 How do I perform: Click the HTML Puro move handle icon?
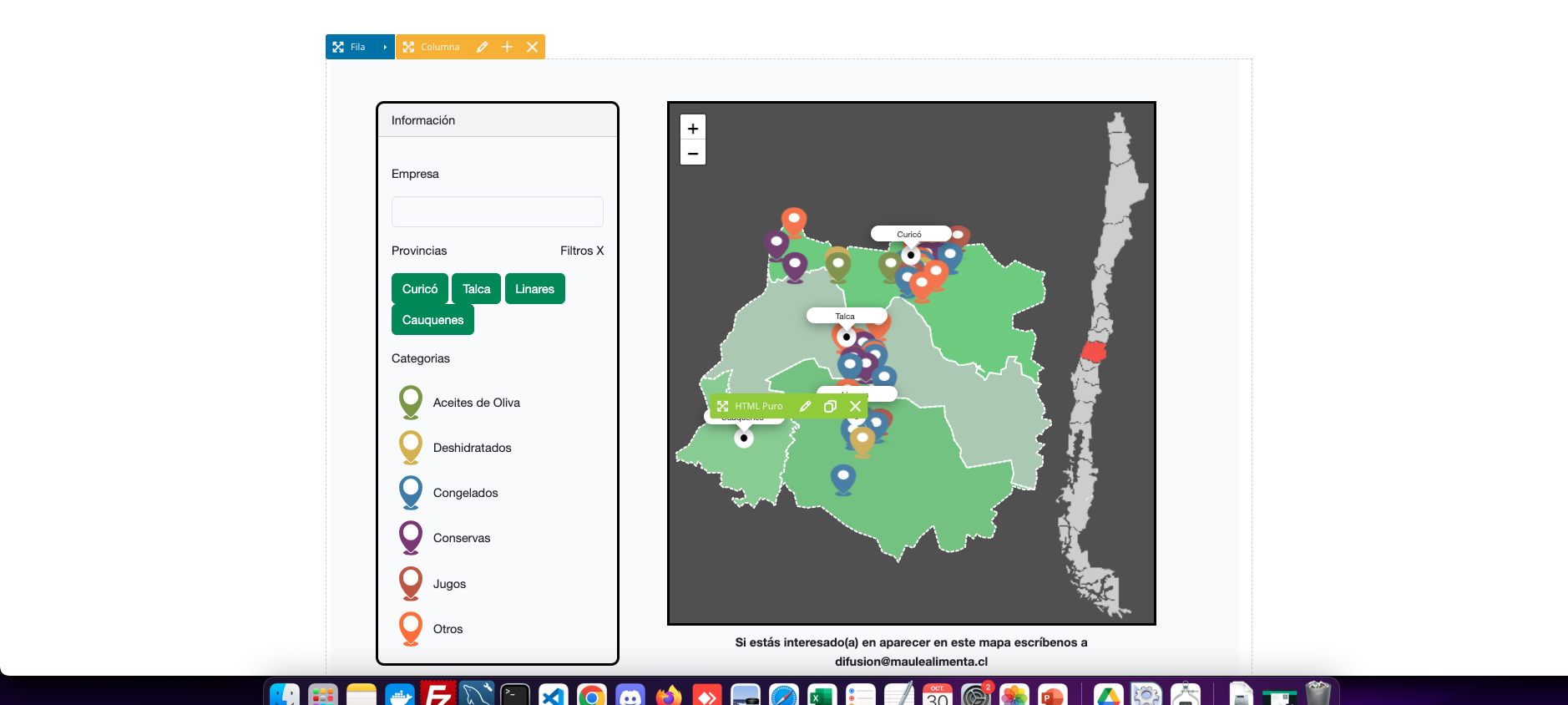pyautogui.click(x=723, y=406)
